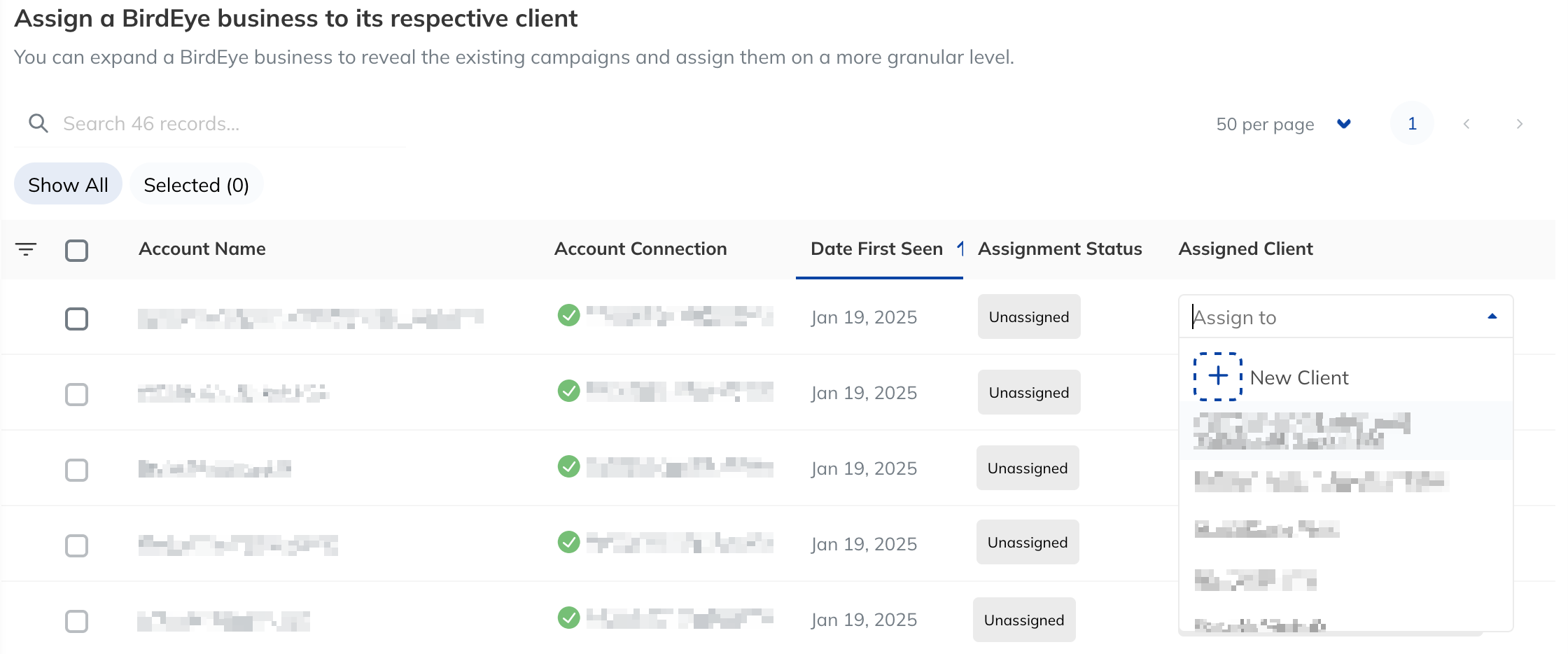Open the table filter icon
Image resolution: width=1568 pixels, height=654 pixels.
(26, 249)
